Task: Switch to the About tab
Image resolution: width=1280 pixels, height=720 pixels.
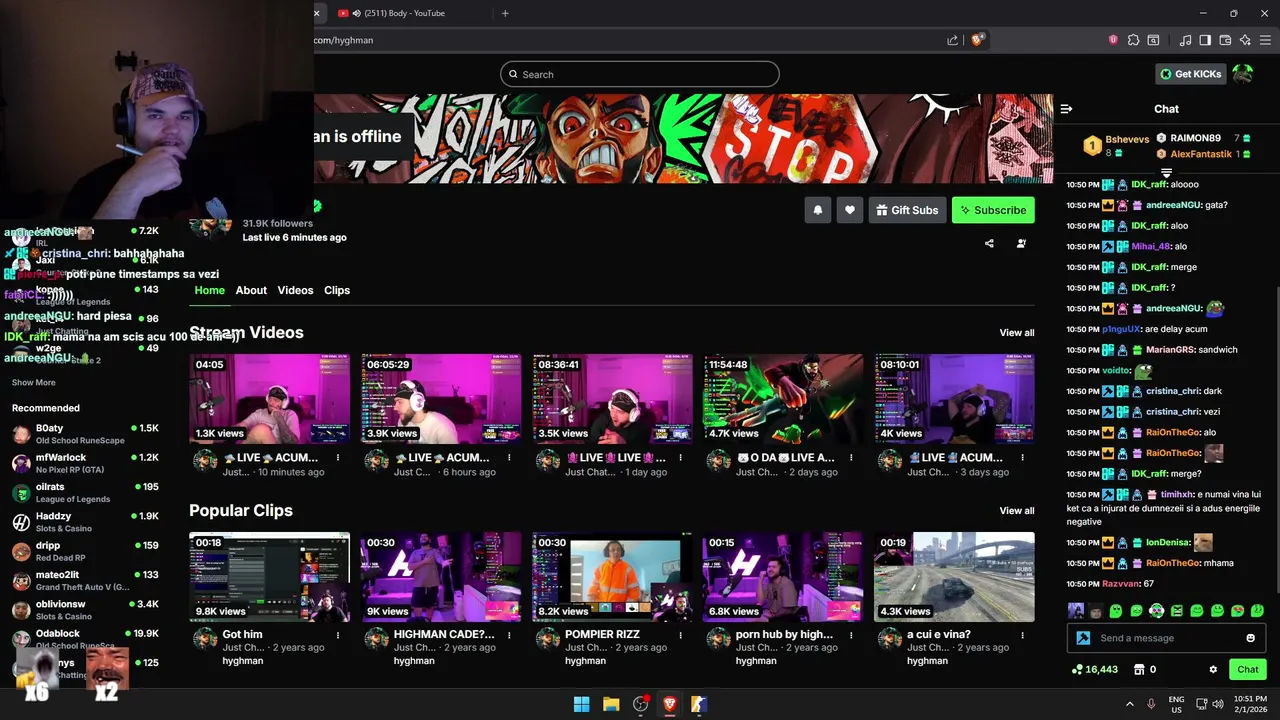Action: coord(251,290)
